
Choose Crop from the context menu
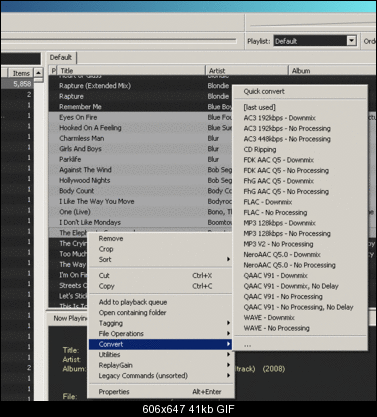click(160, 249)
